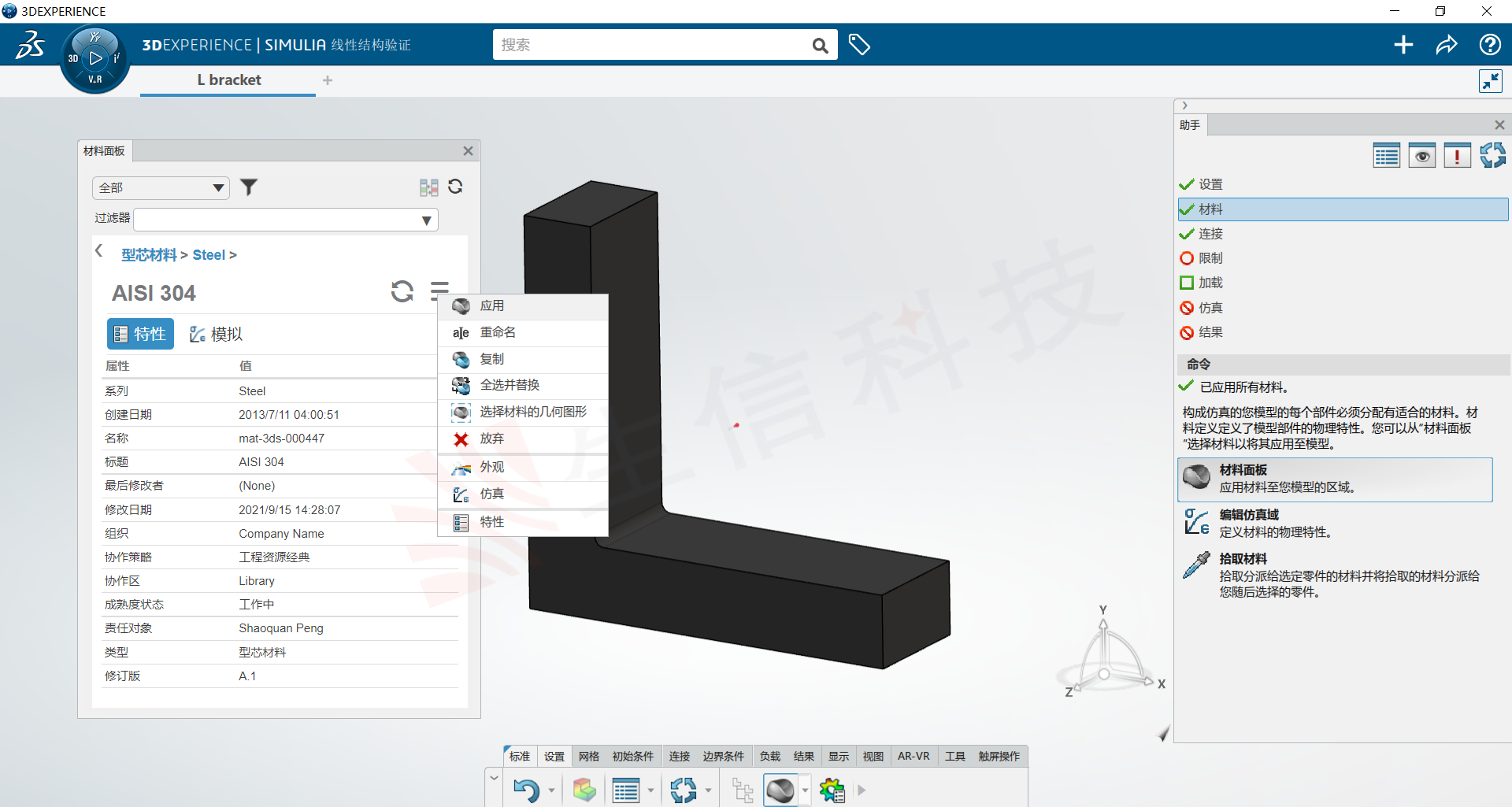Screen dimensions: 1512x807
Task: Switch to the 模拟 view toggle
Action: (x=216, y=334)
